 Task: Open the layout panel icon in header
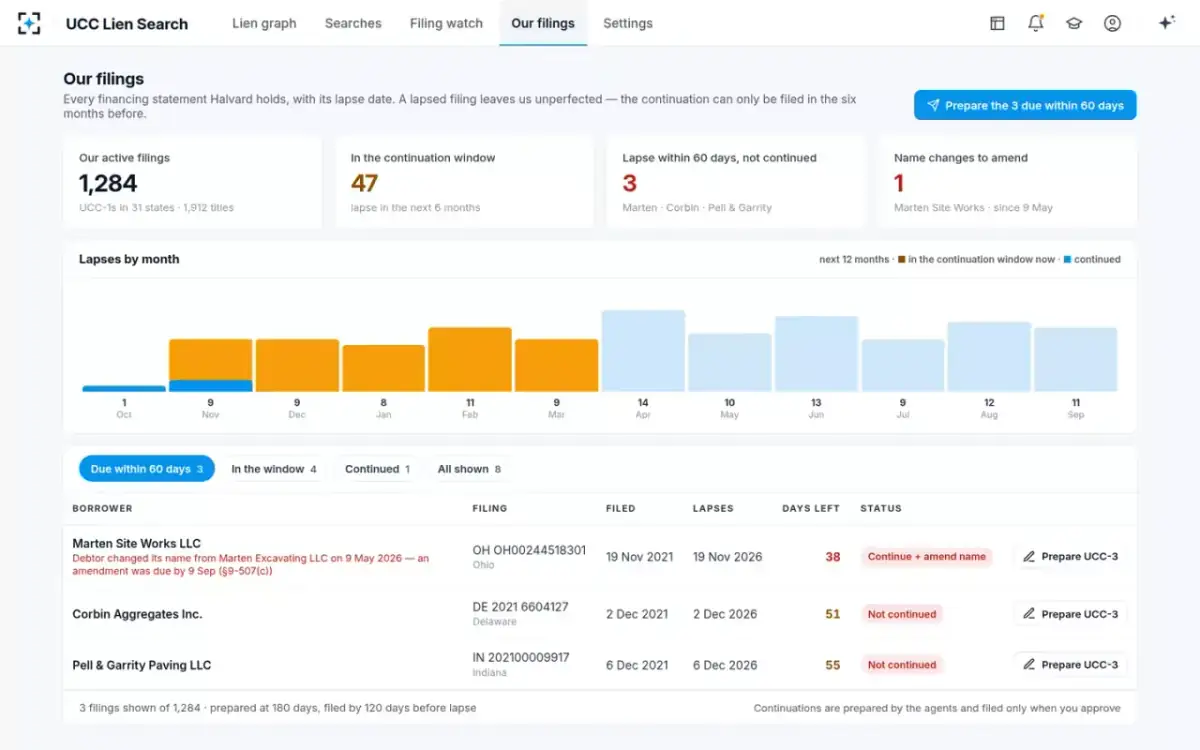[x=997, y=23]
